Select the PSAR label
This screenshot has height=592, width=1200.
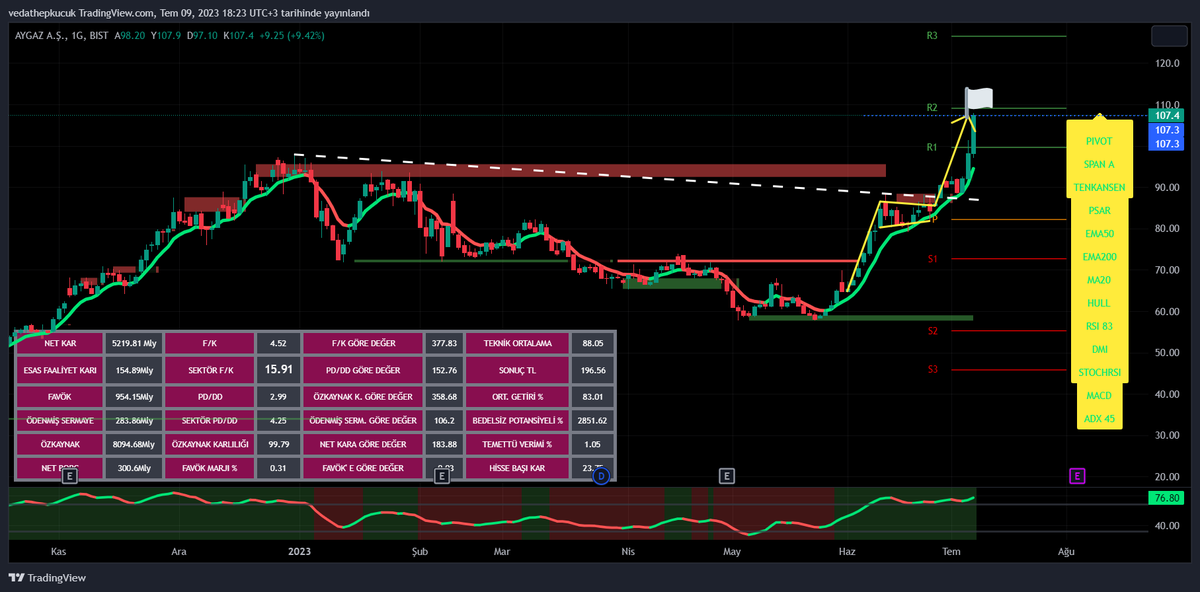pyautogui.click(x=1099, y=211)
